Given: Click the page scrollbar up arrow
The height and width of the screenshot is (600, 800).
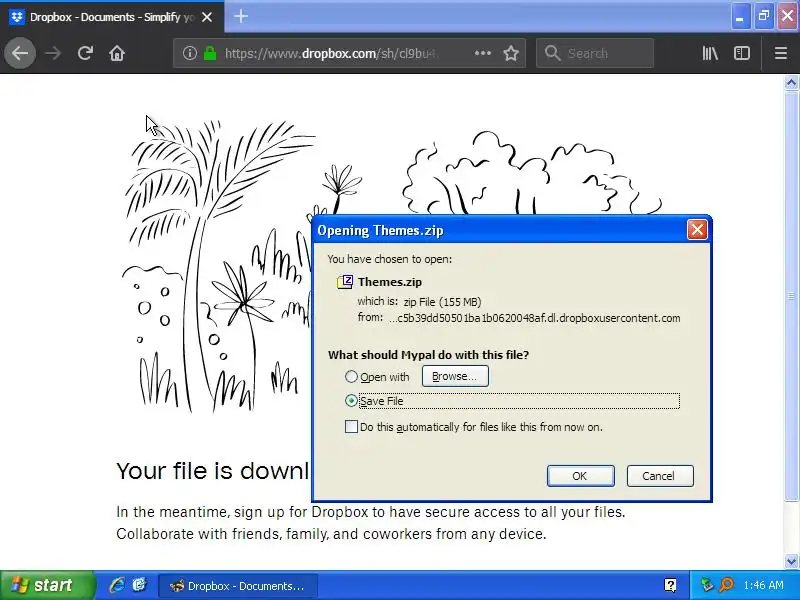Looking at the screenshot, I should pos(791,83).
